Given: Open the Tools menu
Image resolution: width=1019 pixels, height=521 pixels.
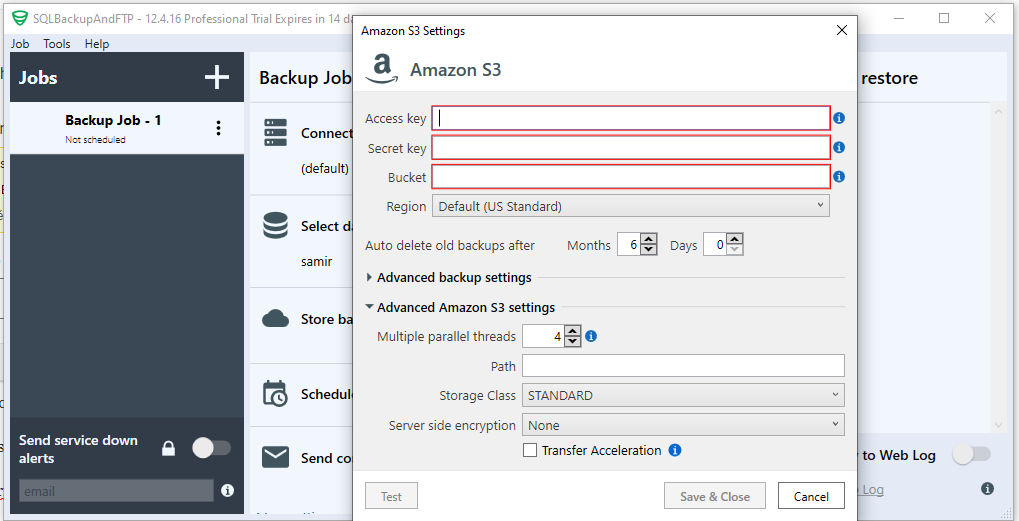Looking at the screenshot, I should click(x=57, y=44).
